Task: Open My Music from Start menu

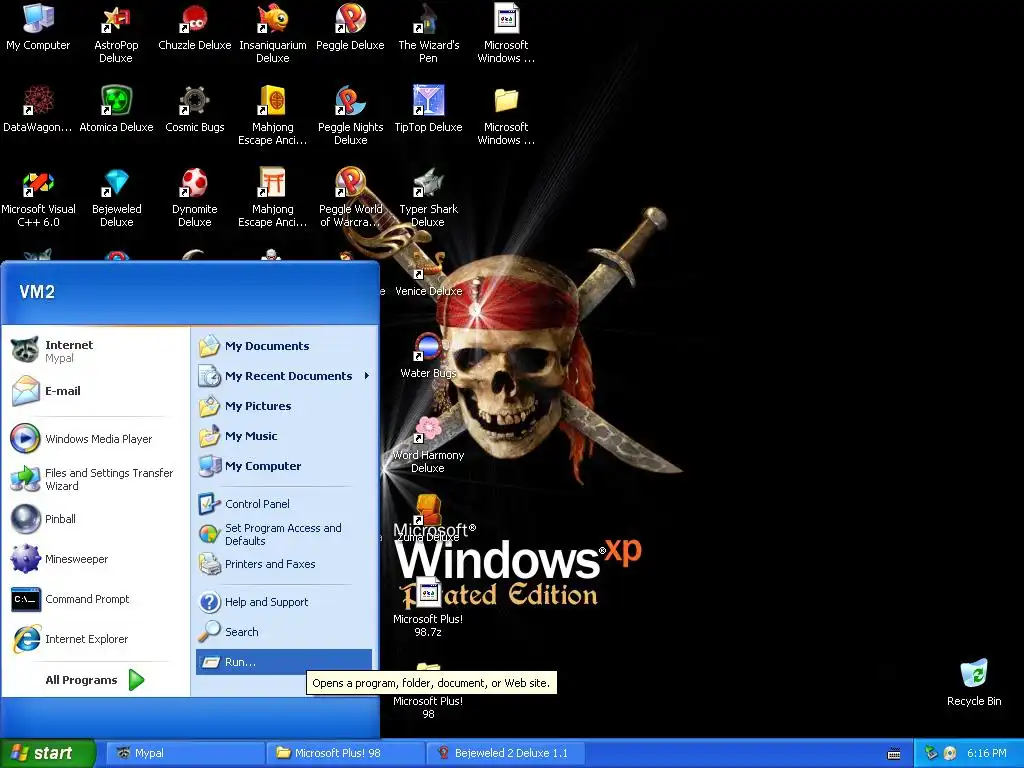Action: pos(284,436)
